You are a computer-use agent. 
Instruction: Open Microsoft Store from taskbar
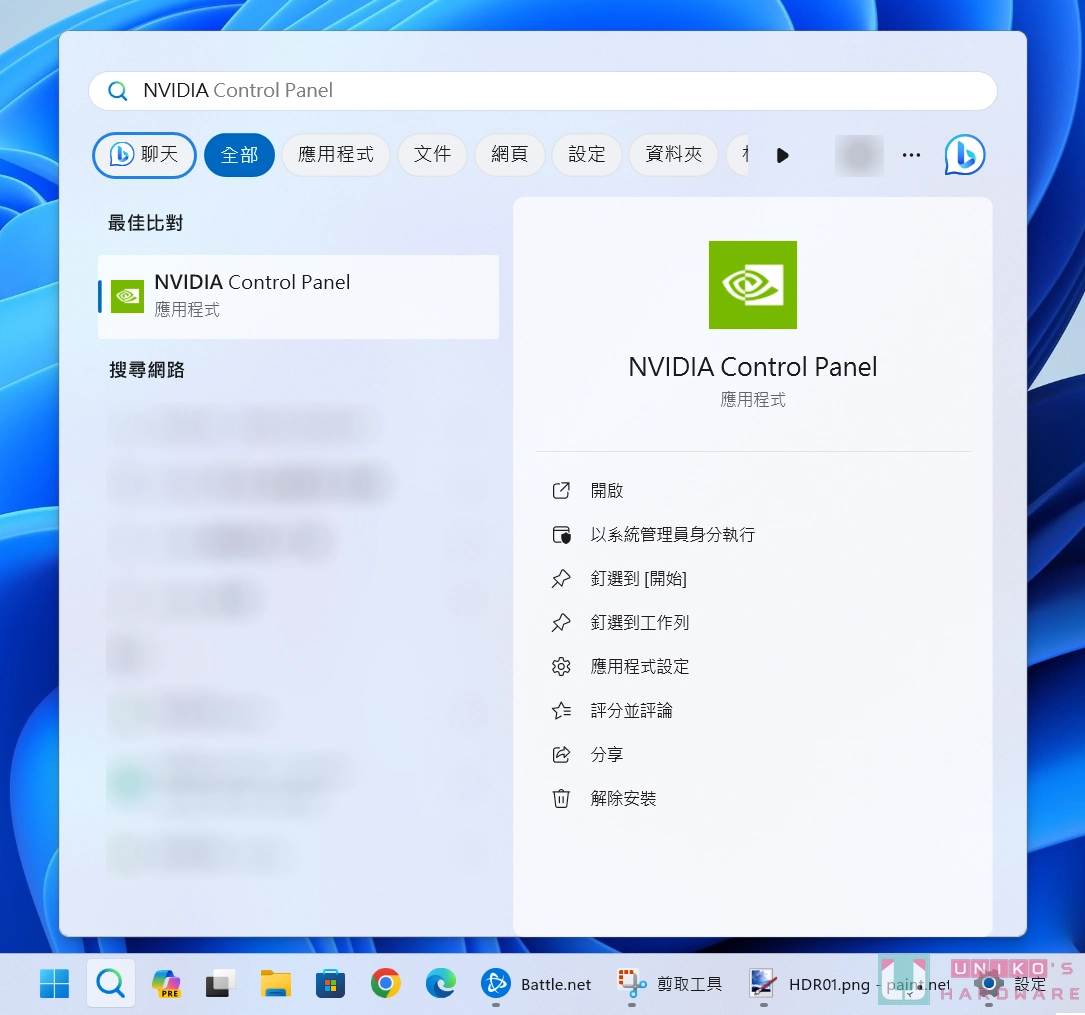331,983
